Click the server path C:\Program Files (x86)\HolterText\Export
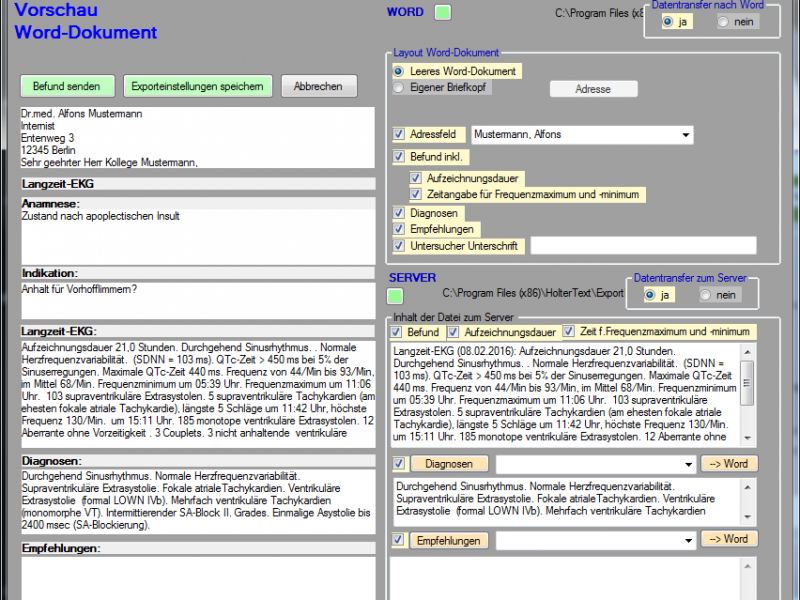800x600 pixels. [x=533, y=293]
